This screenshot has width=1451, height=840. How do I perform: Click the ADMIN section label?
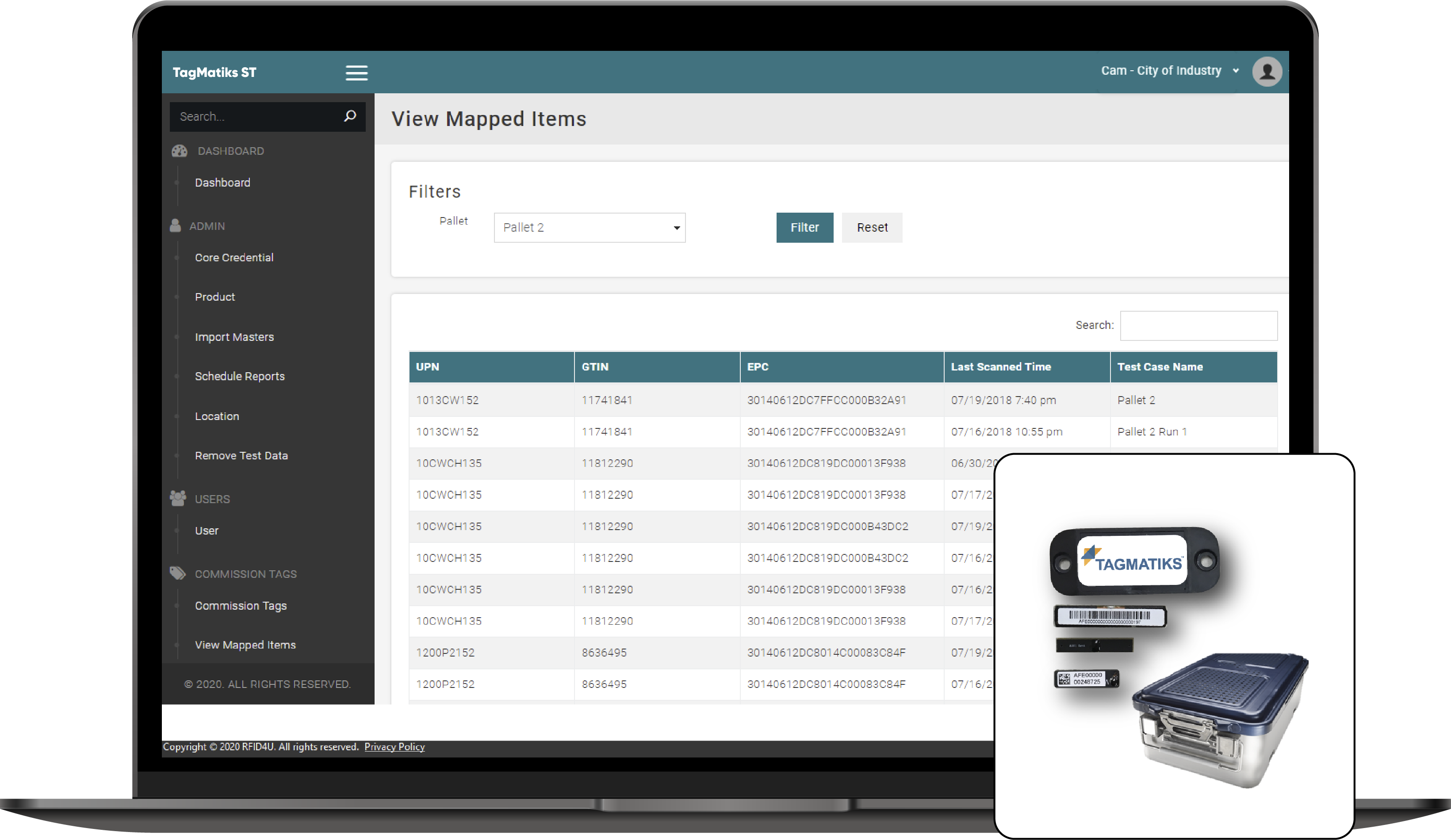(x=207, y=226)
